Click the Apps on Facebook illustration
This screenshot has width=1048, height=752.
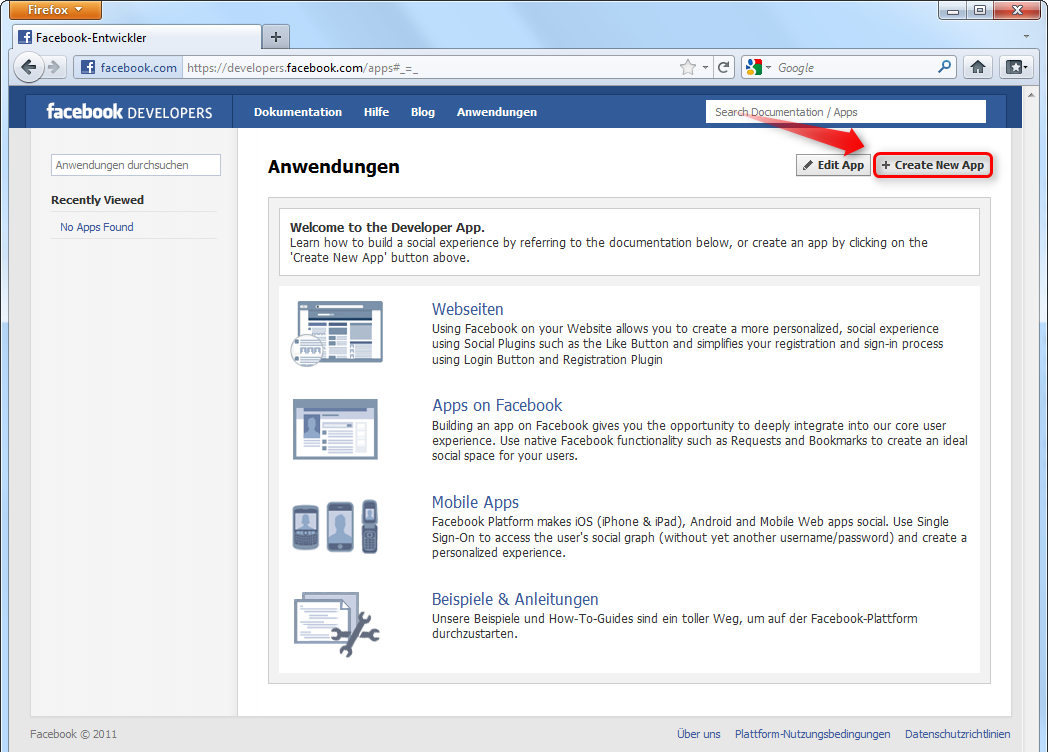coord(336,429)
